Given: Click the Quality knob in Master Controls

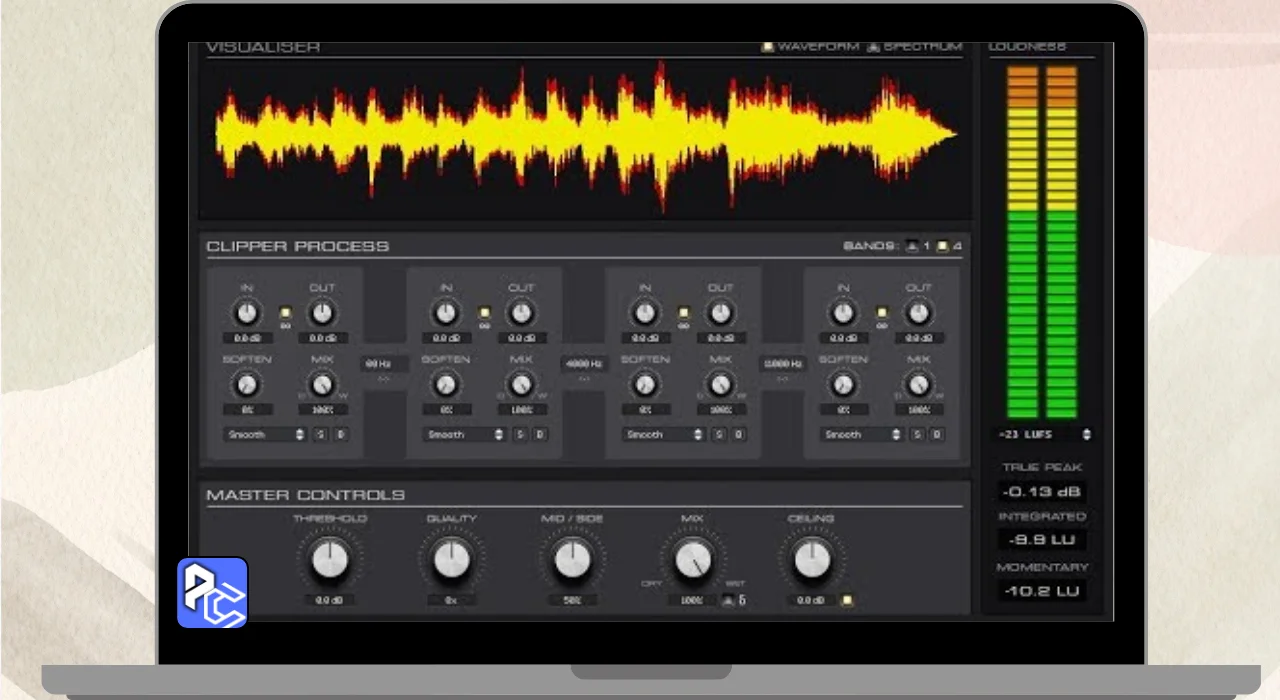Looking at the screenshot, I should (x=451, y=561).
